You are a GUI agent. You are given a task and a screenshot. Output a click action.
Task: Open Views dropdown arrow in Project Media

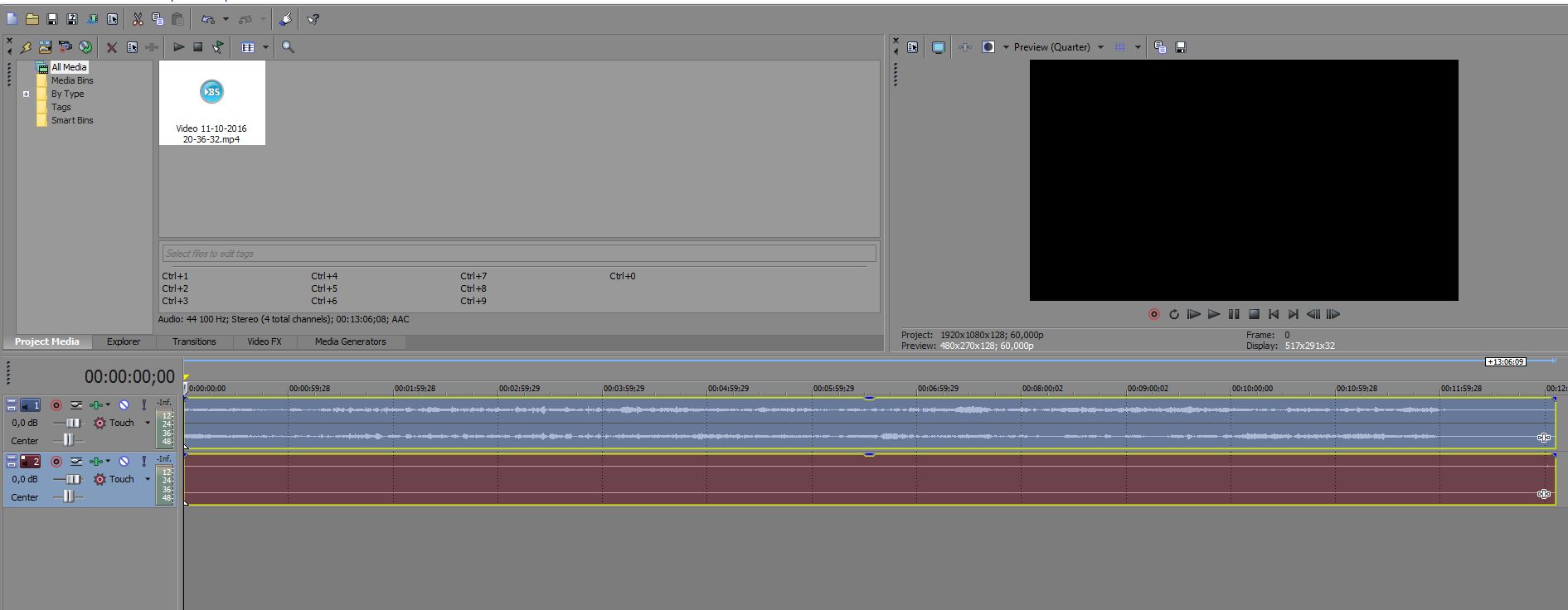[265, 47]
